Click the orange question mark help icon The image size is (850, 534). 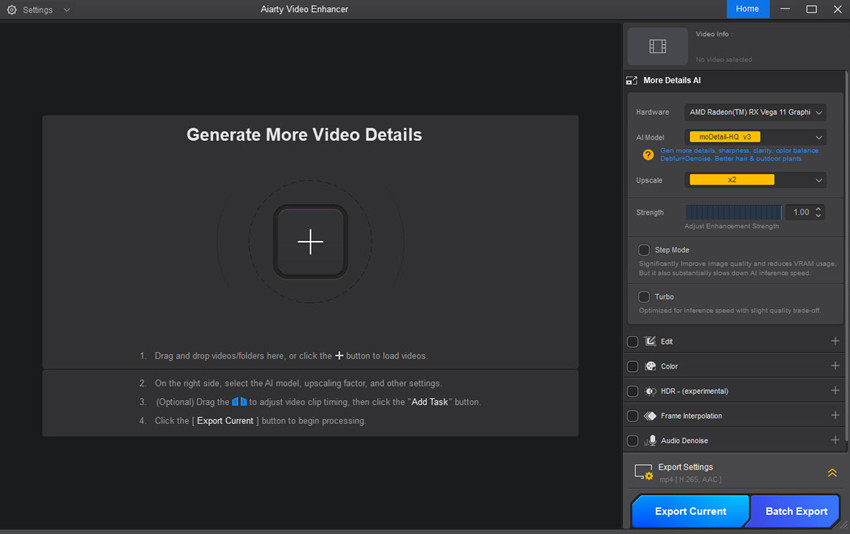coord(648,155)
